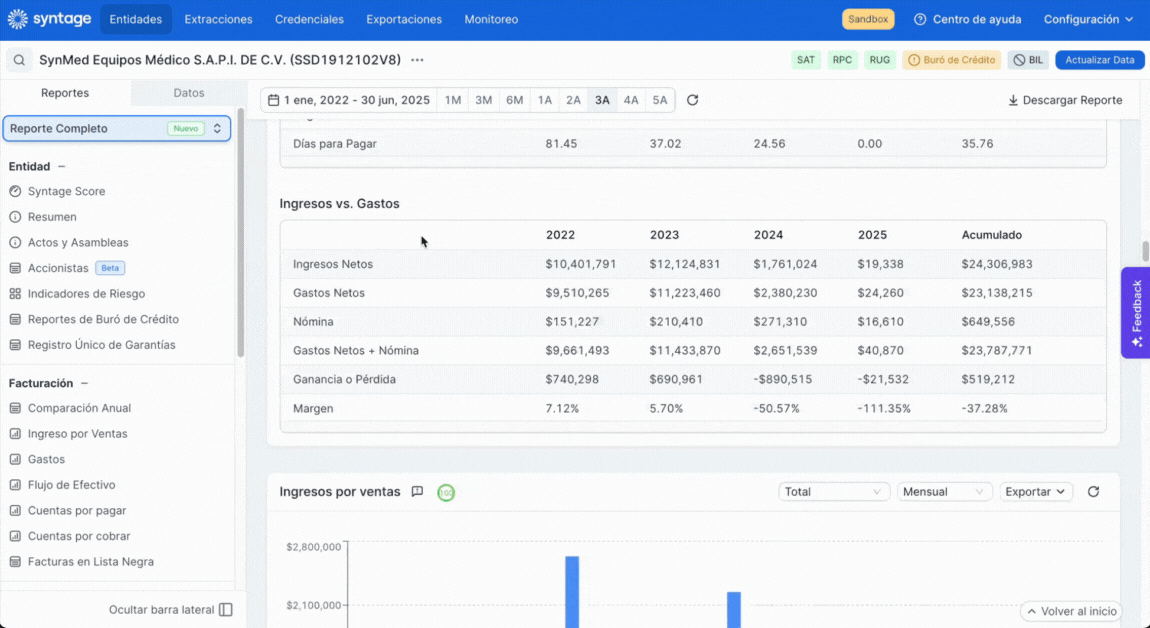Click the Volver al inicio button

click(1071, 611)
